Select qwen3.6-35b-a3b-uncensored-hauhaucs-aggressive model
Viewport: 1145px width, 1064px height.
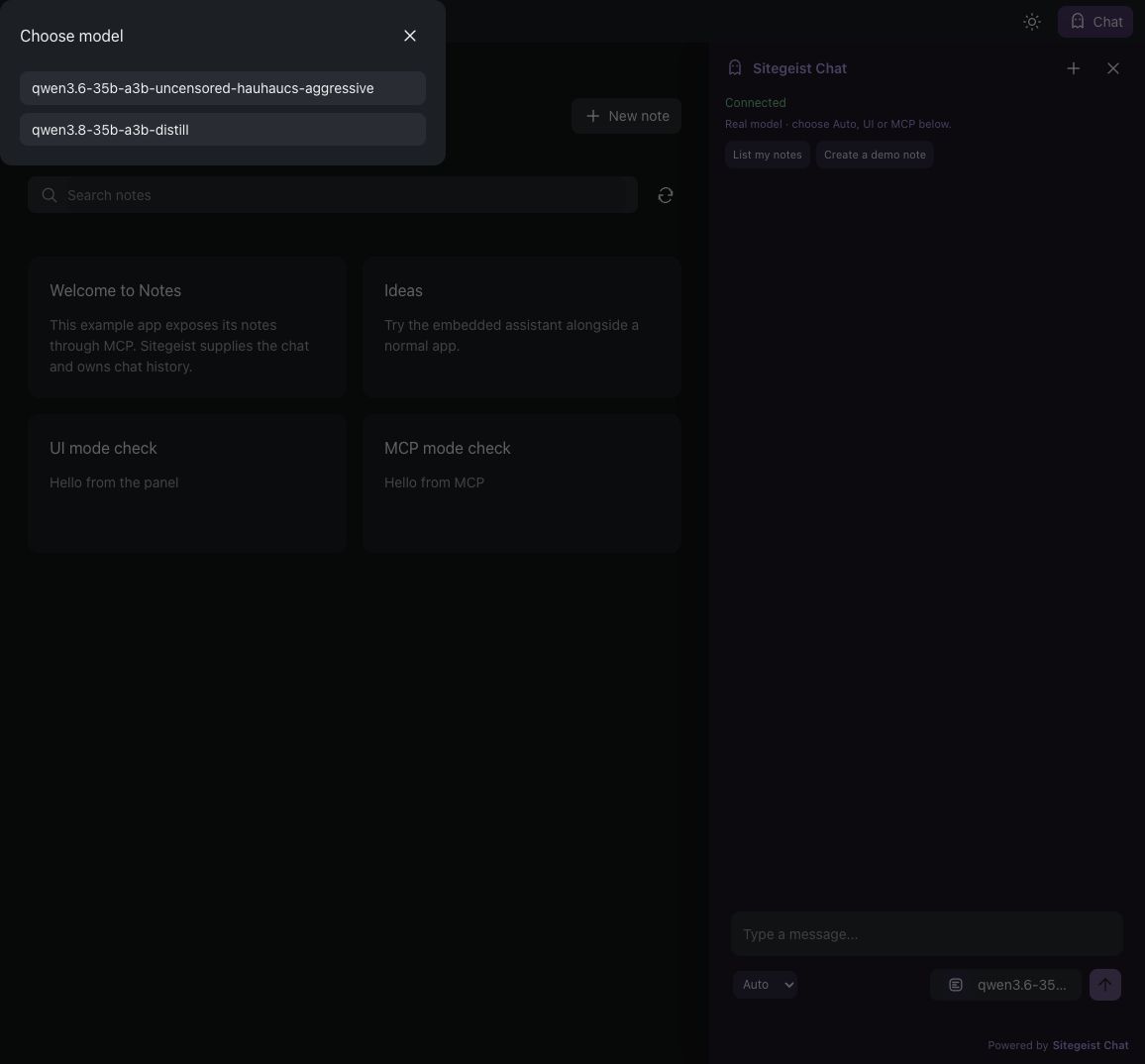click(223, 88)
